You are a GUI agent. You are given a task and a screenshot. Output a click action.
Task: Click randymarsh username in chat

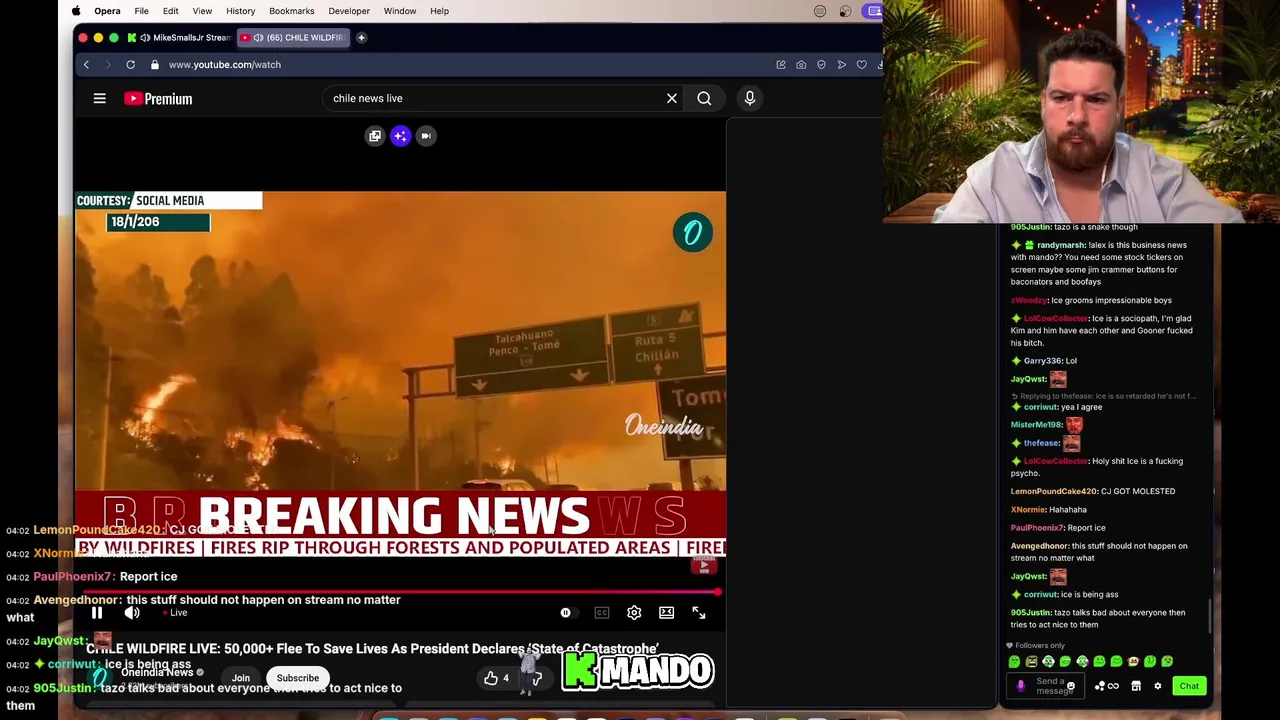1061,245
